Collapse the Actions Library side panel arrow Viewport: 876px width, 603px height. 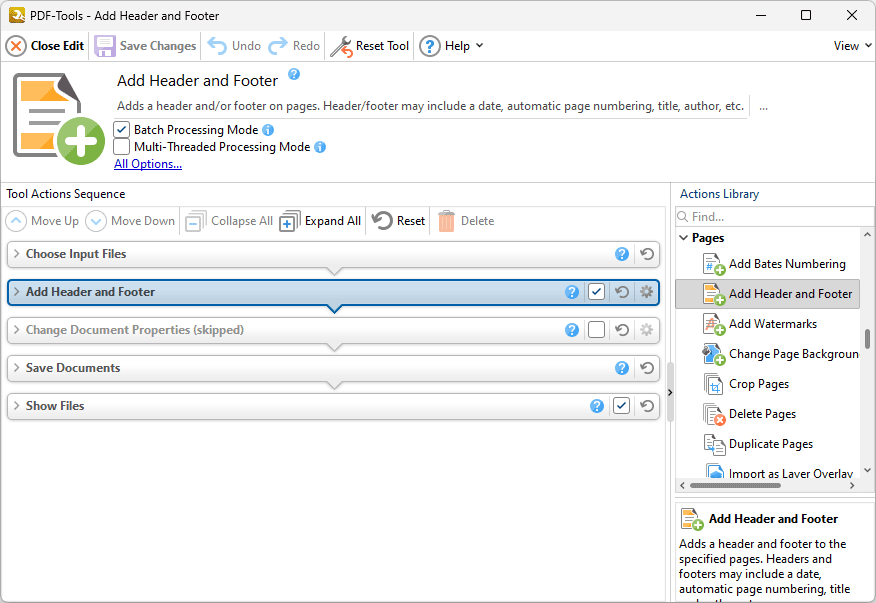coord(670,393)
